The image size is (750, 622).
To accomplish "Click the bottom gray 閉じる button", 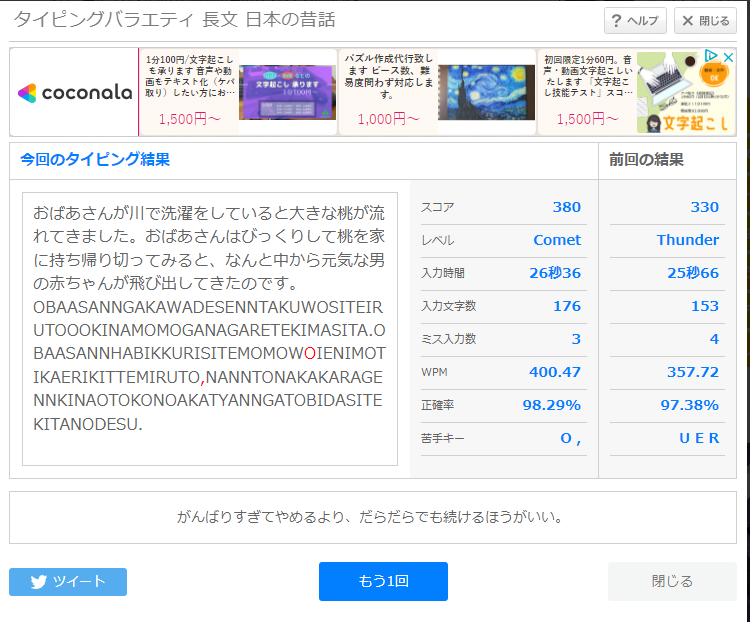I will (672, 581).
